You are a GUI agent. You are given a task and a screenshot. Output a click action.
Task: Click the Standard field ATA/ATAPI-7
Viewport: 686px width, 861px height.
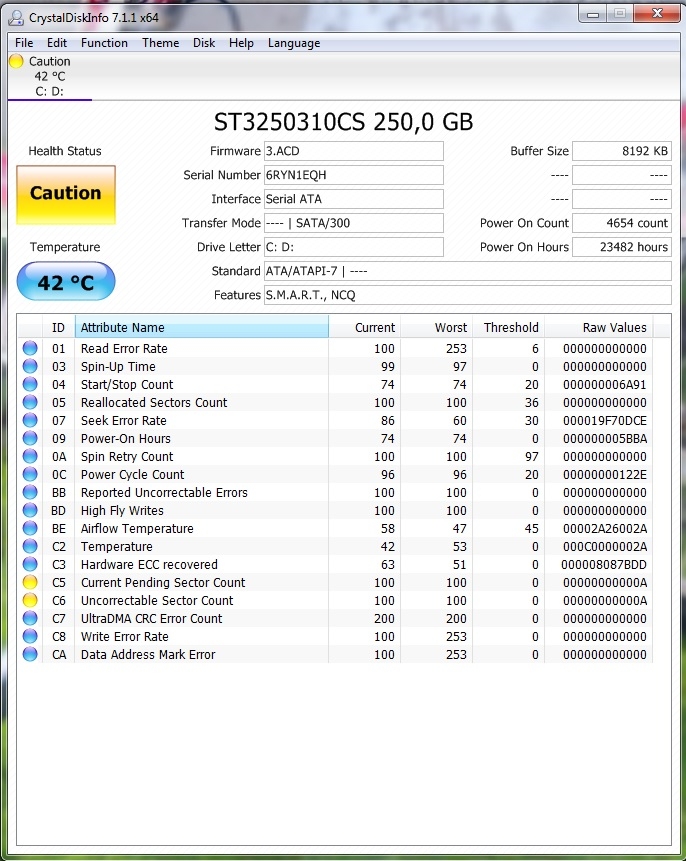click(x=467, y=271)
